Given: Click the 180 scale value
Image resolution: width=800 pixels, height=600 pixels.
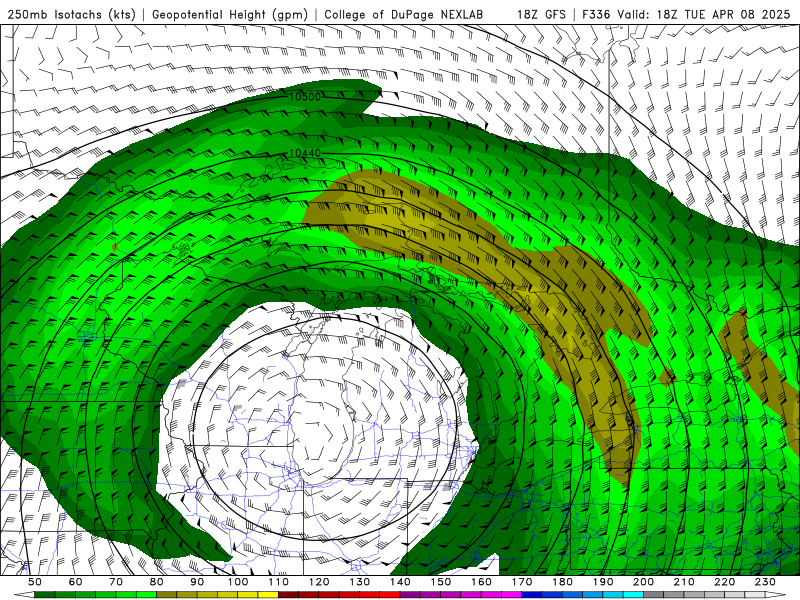Looking at the screenshot, I should coord(562,582).
